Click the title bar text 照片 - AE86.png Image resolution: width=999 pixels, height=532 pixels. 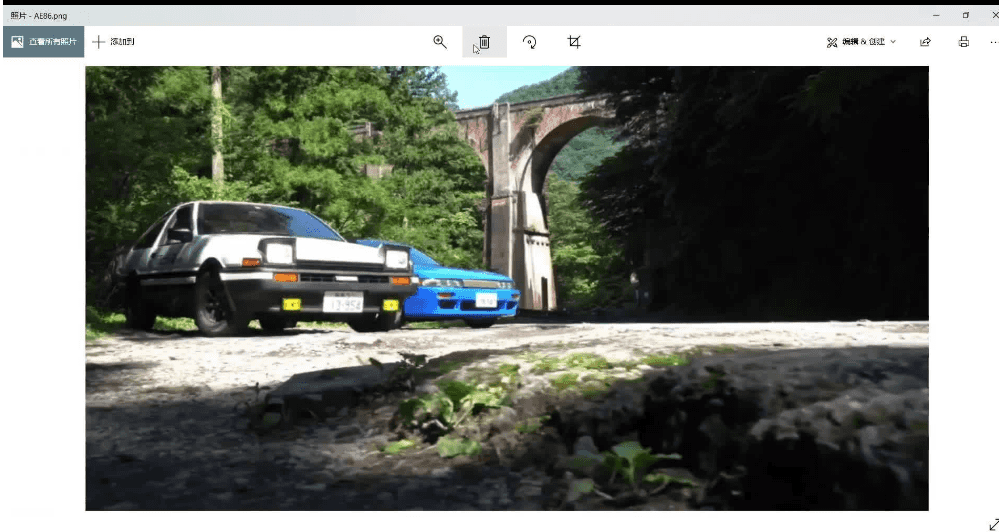coord(39,15)
